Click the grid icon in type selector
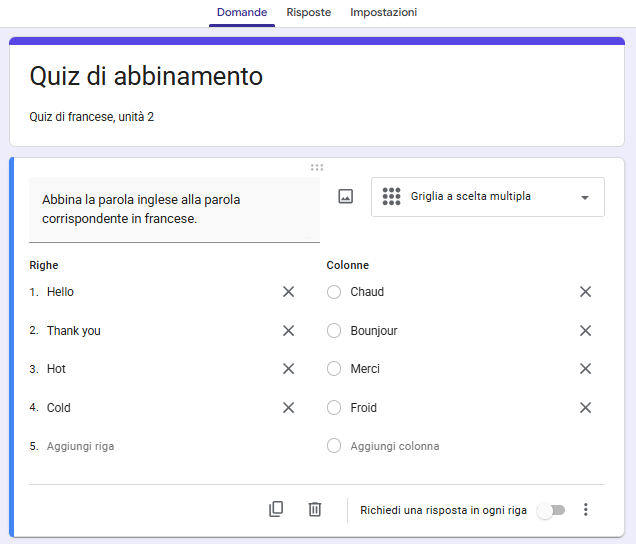Image resolution: width=636 pixels, height=544 pixels. pos(391,196)
